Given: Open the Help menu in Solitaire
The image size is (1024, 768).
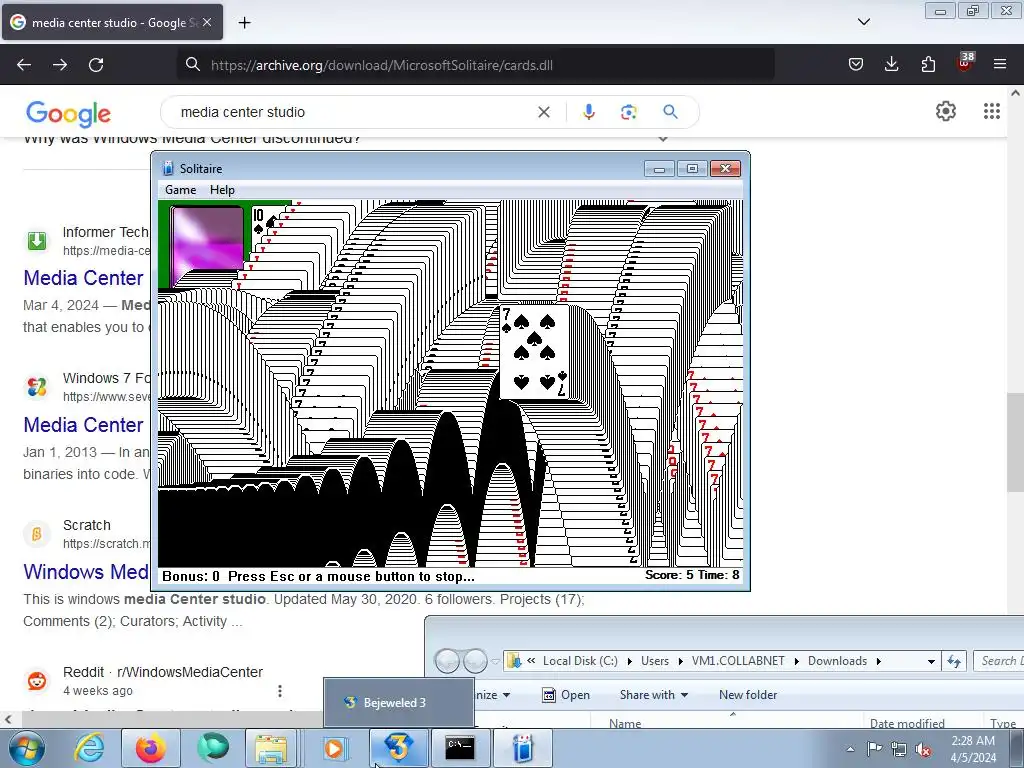Looking at the screenshot, I should pos(222,190).
